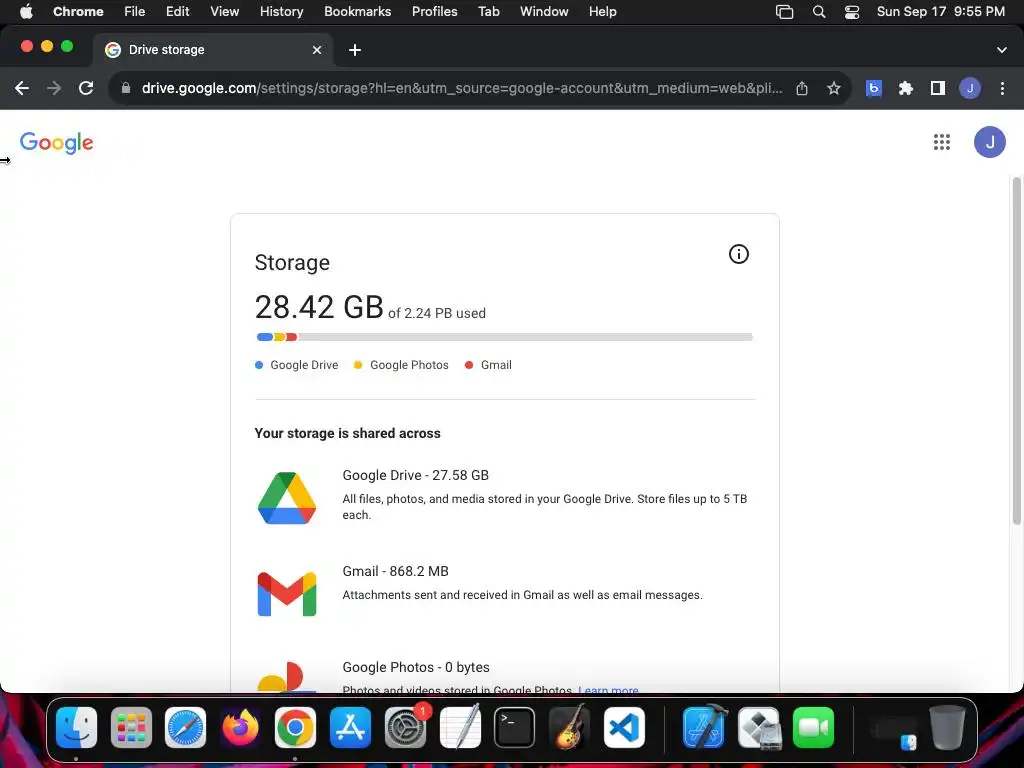Open the Extensions puzzle icon

[x=905, y=88]
